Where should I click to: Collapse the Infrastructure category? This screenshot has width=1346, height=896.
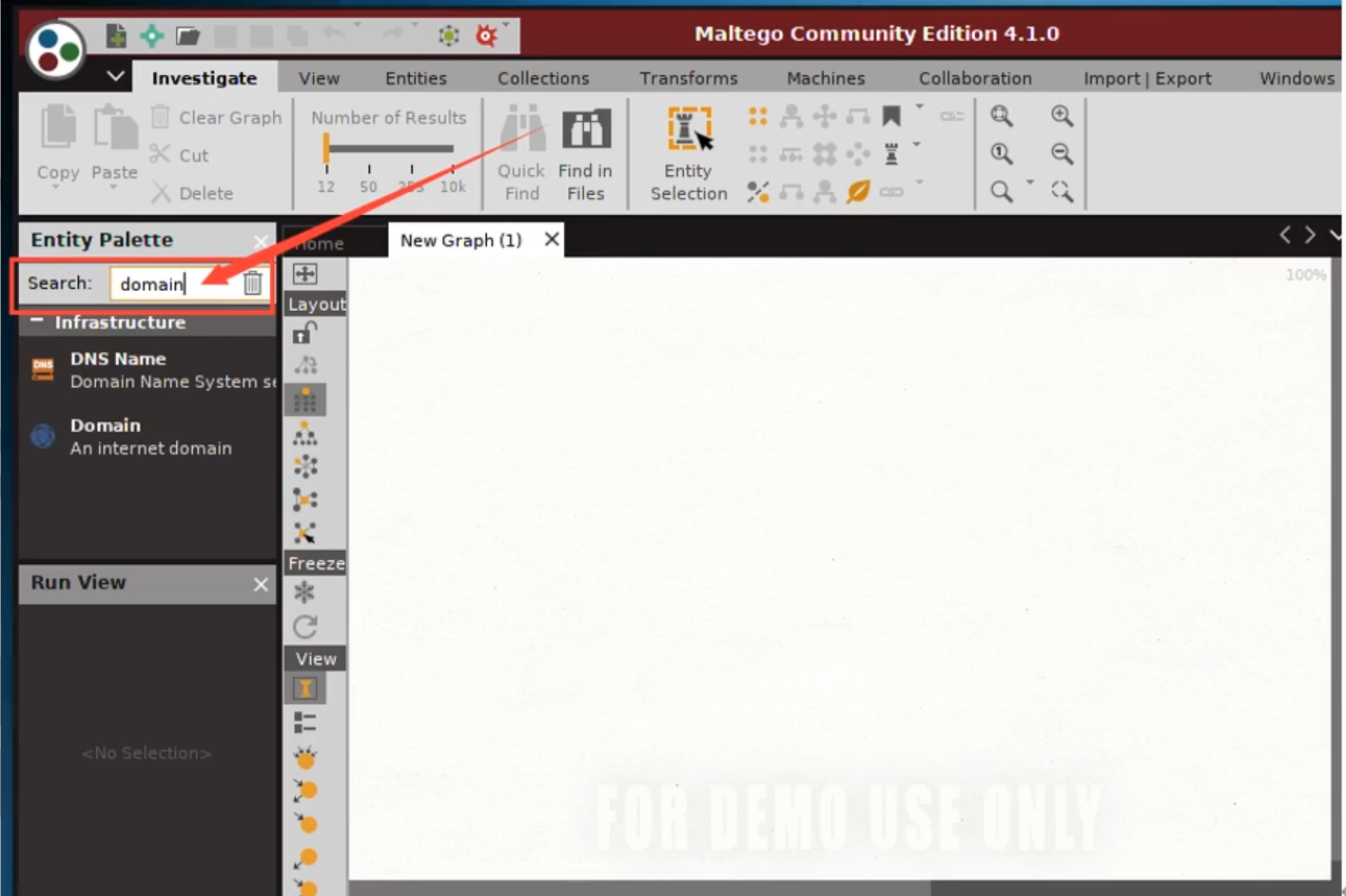[x=36, y=321]
